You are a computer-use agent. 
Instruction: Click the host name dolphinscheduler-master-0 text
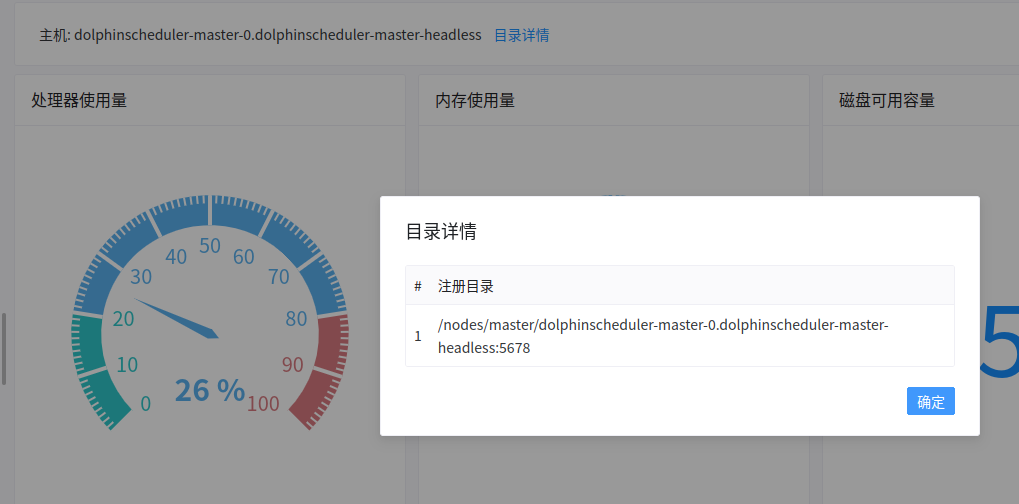(x=277, y=35)
